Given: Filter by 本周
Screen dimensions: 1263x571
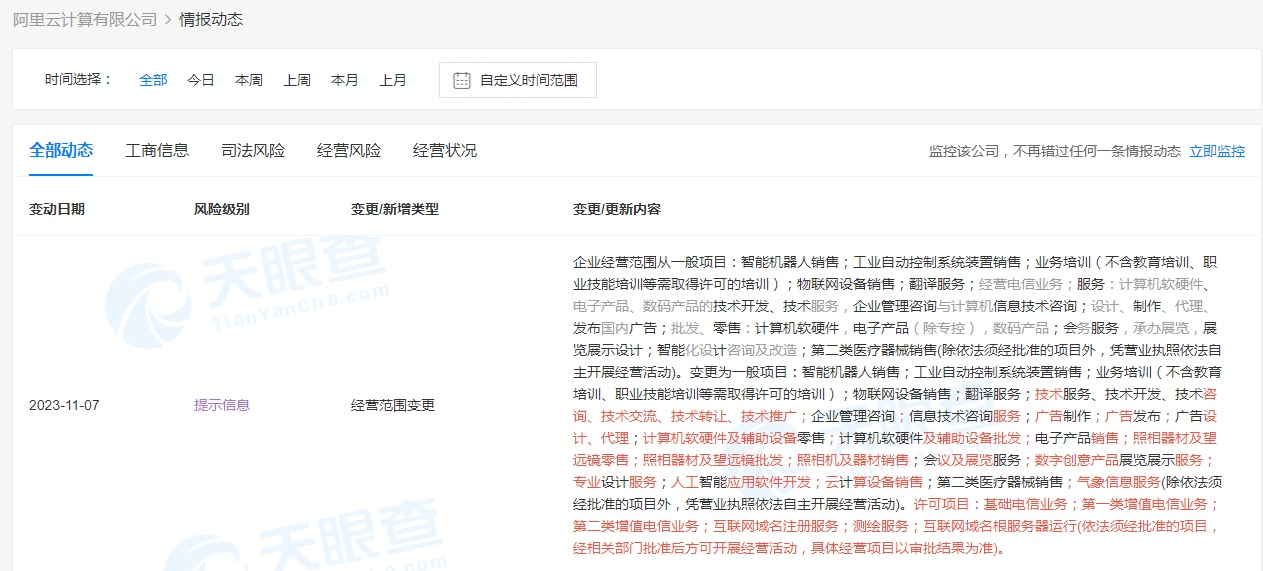Looking at the screenshot, I should [x=249, y=80].
